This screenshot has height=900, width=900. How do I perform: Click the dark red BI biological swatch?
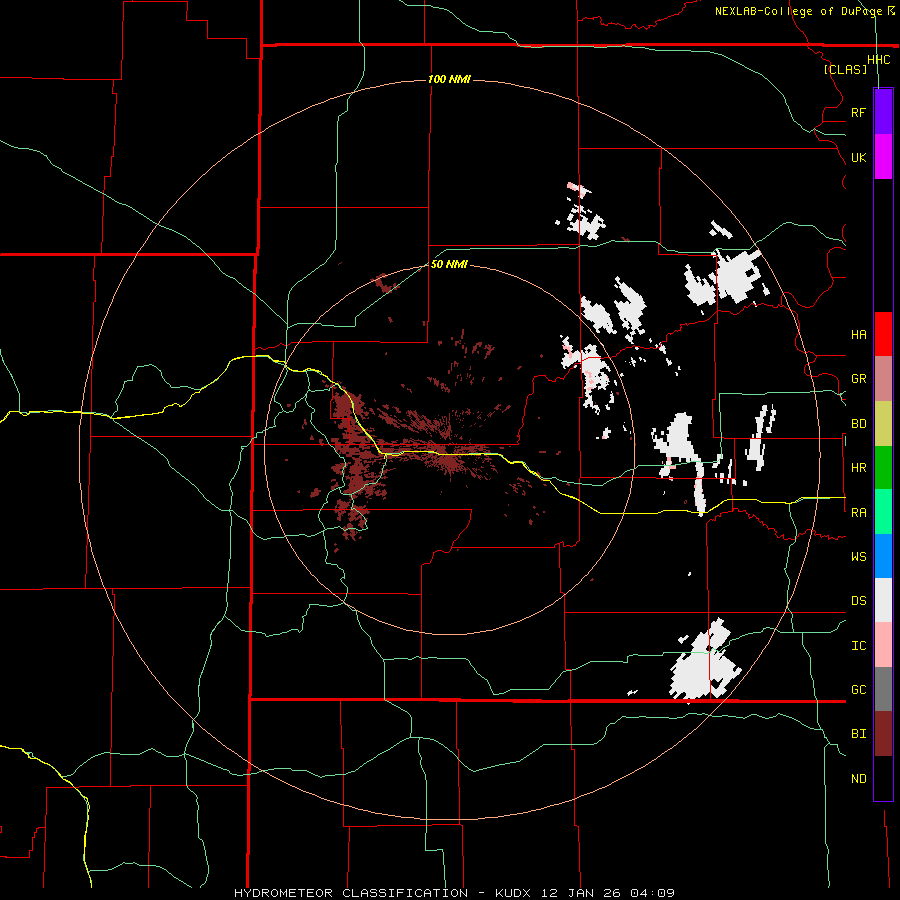click(883, 734)
